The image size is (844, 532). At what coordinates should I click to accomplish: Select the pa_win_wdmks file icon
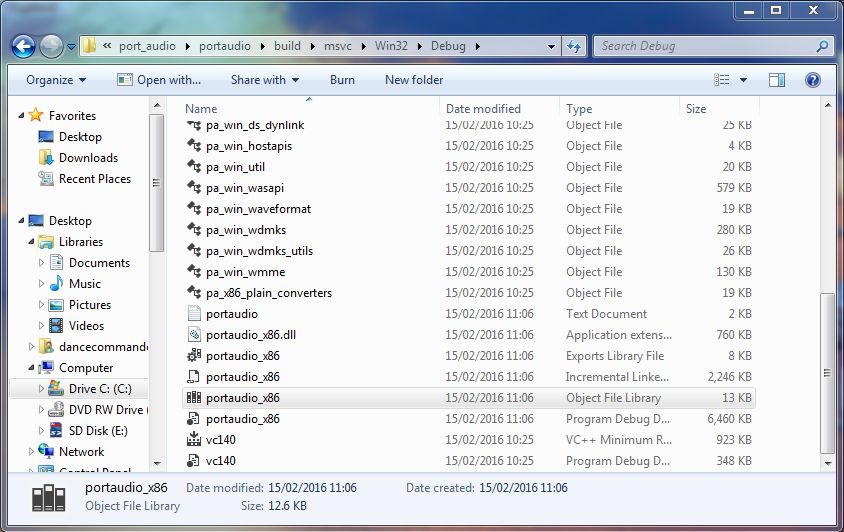194,229
